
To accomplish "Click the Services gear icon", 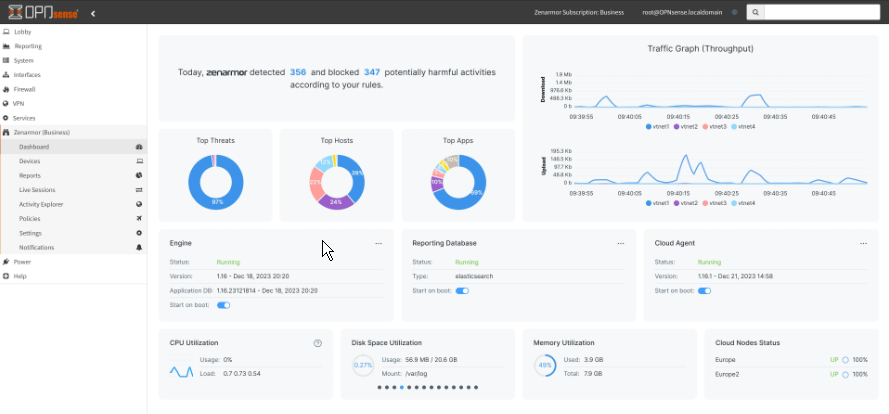I will pos(6,118).
